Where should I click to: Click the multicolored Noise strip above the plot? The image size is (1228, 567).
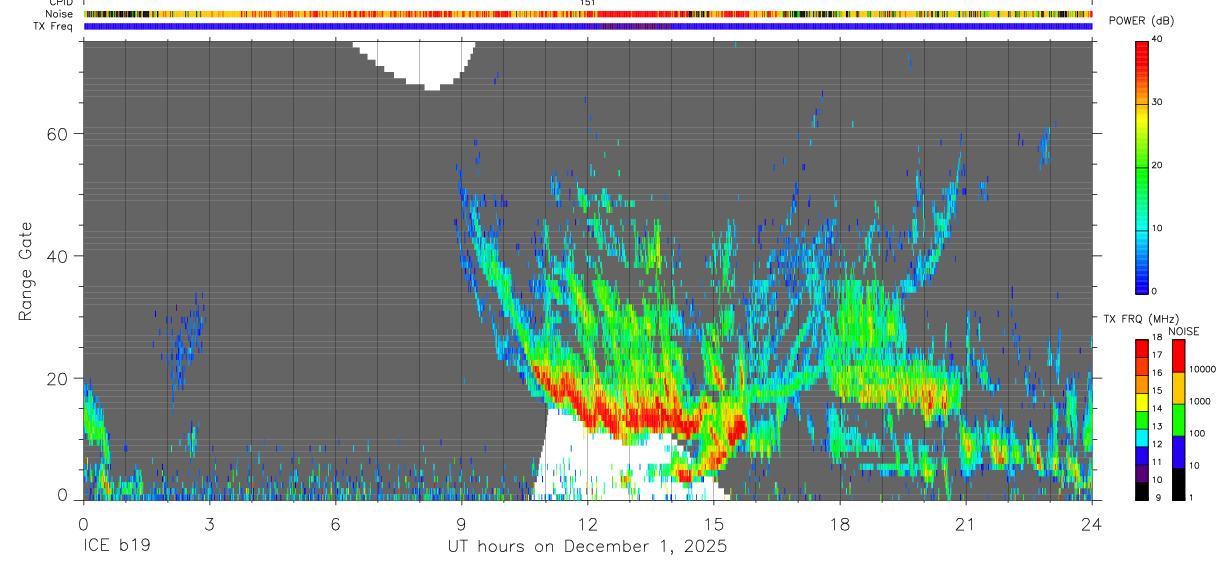click(588, 14)
